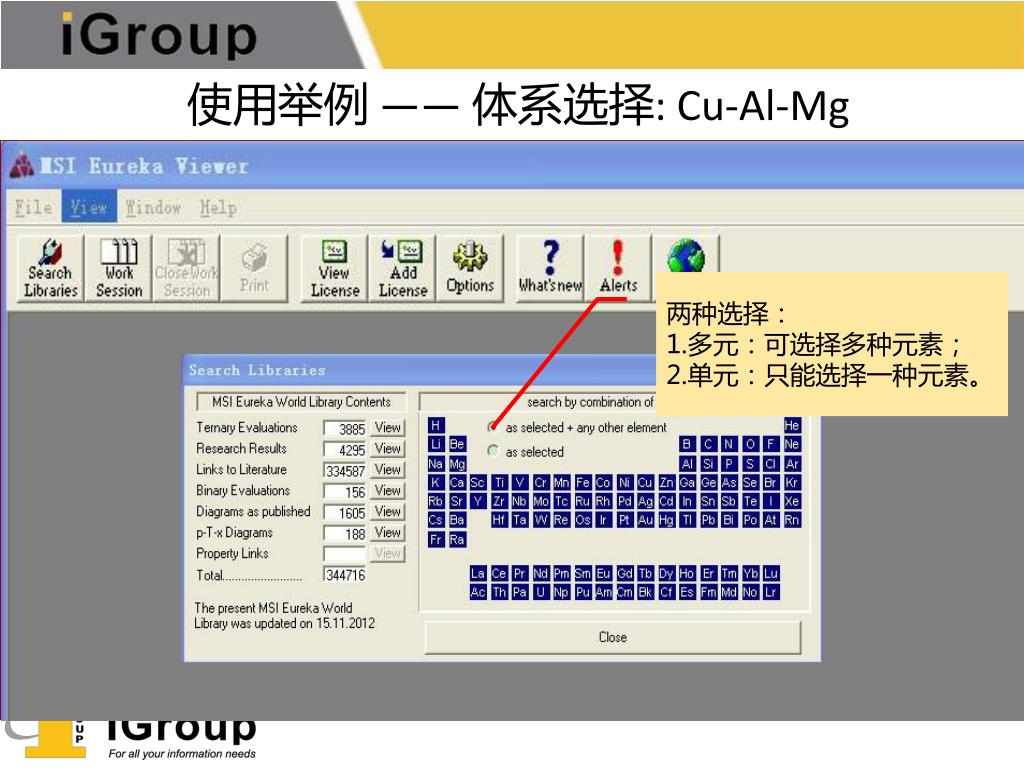Select the Si element button
The image size is (1024, 768).
[x=708, y=464]
